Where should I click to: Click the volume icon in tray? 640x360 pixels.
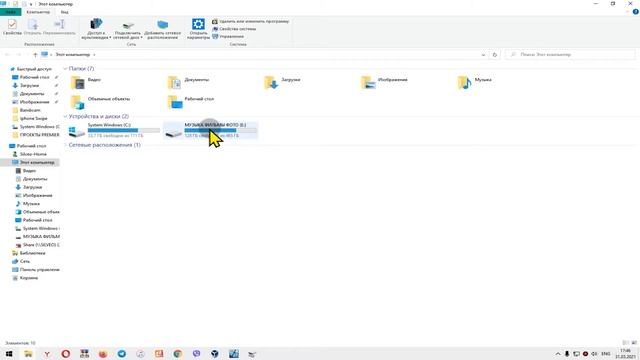tap(594, 354)
